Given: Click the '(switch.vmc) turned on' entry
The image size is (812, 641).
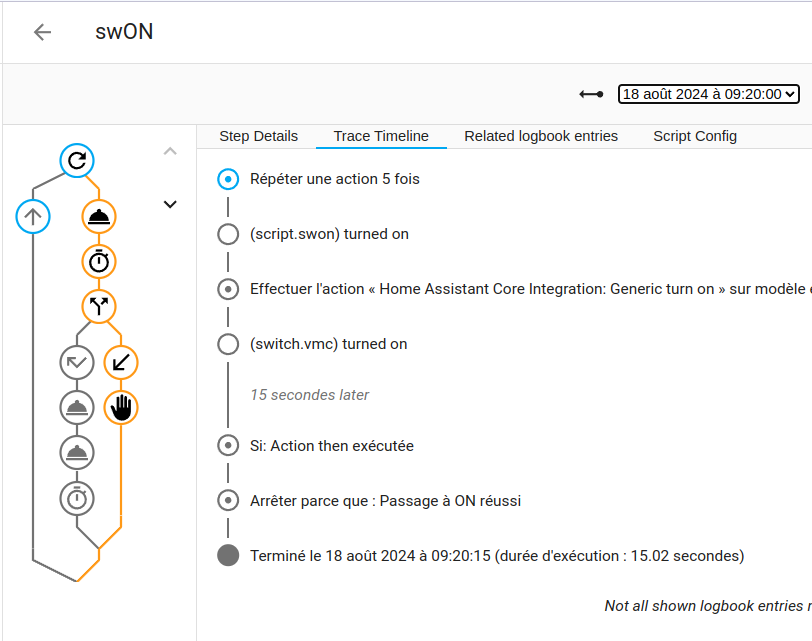Looking at the screenshot, I should tap(328, 344).
